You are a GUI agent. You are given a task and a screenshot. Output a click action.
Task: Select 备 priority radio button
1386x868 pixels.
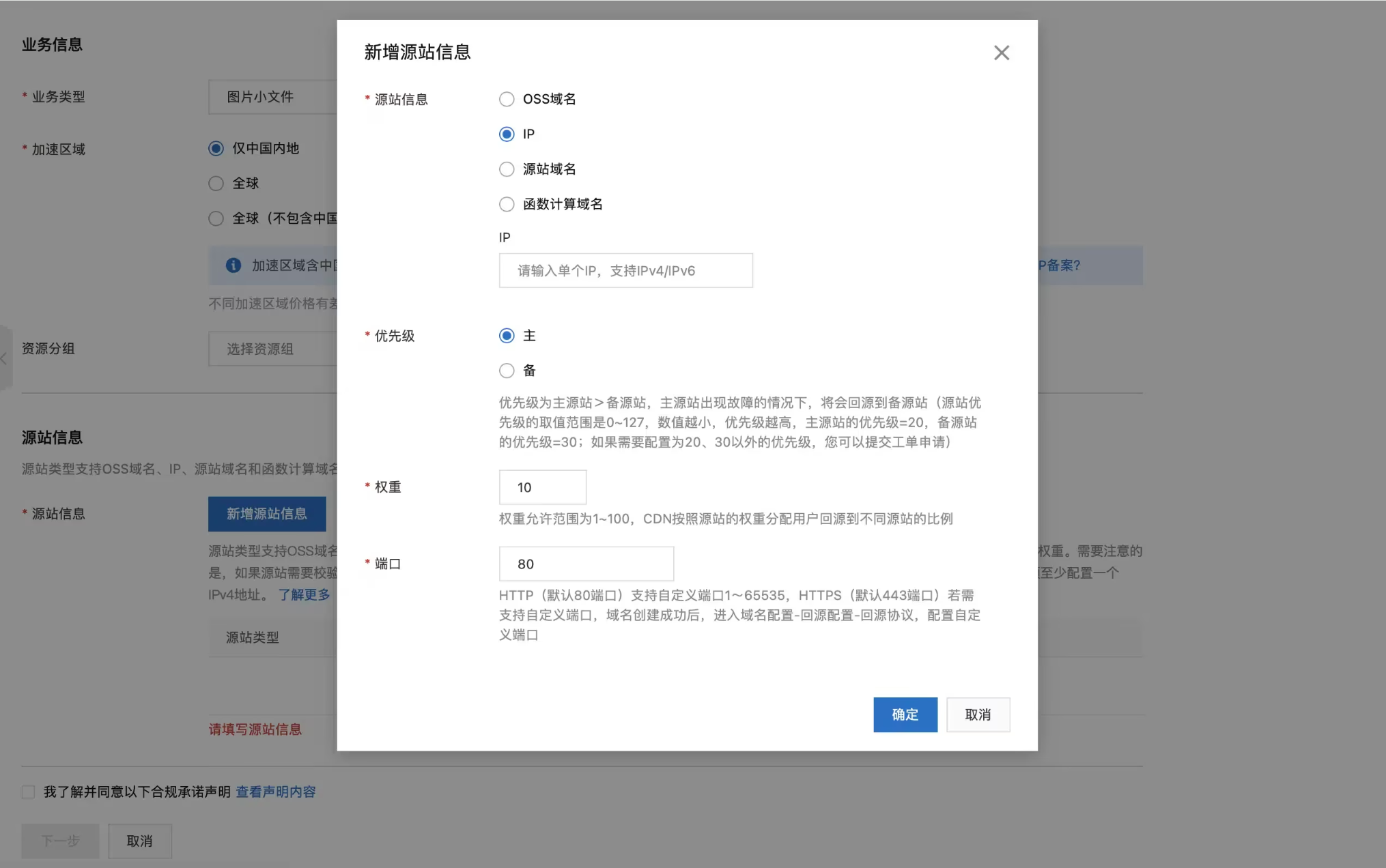[x=507, y=371]
